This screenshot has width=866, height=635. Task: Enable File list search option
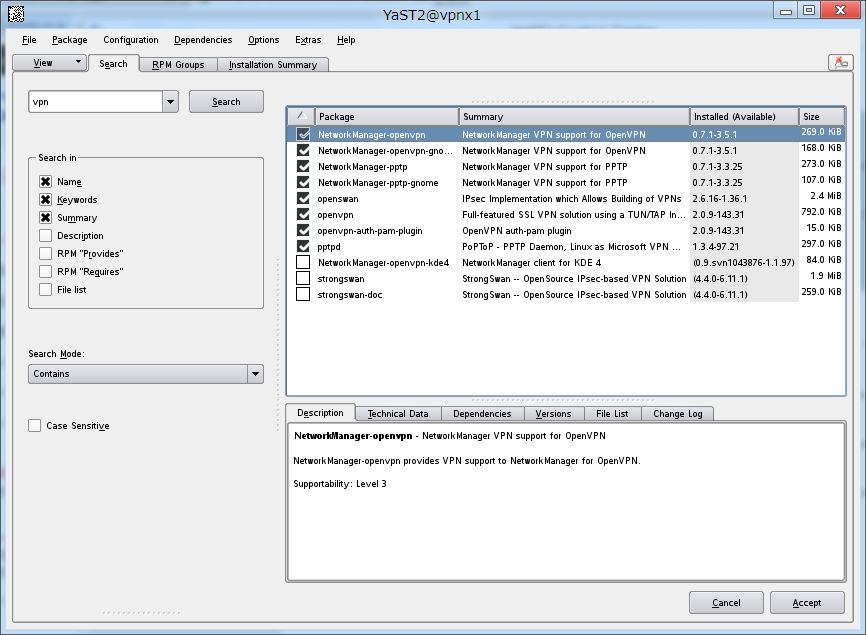(46, 289)
